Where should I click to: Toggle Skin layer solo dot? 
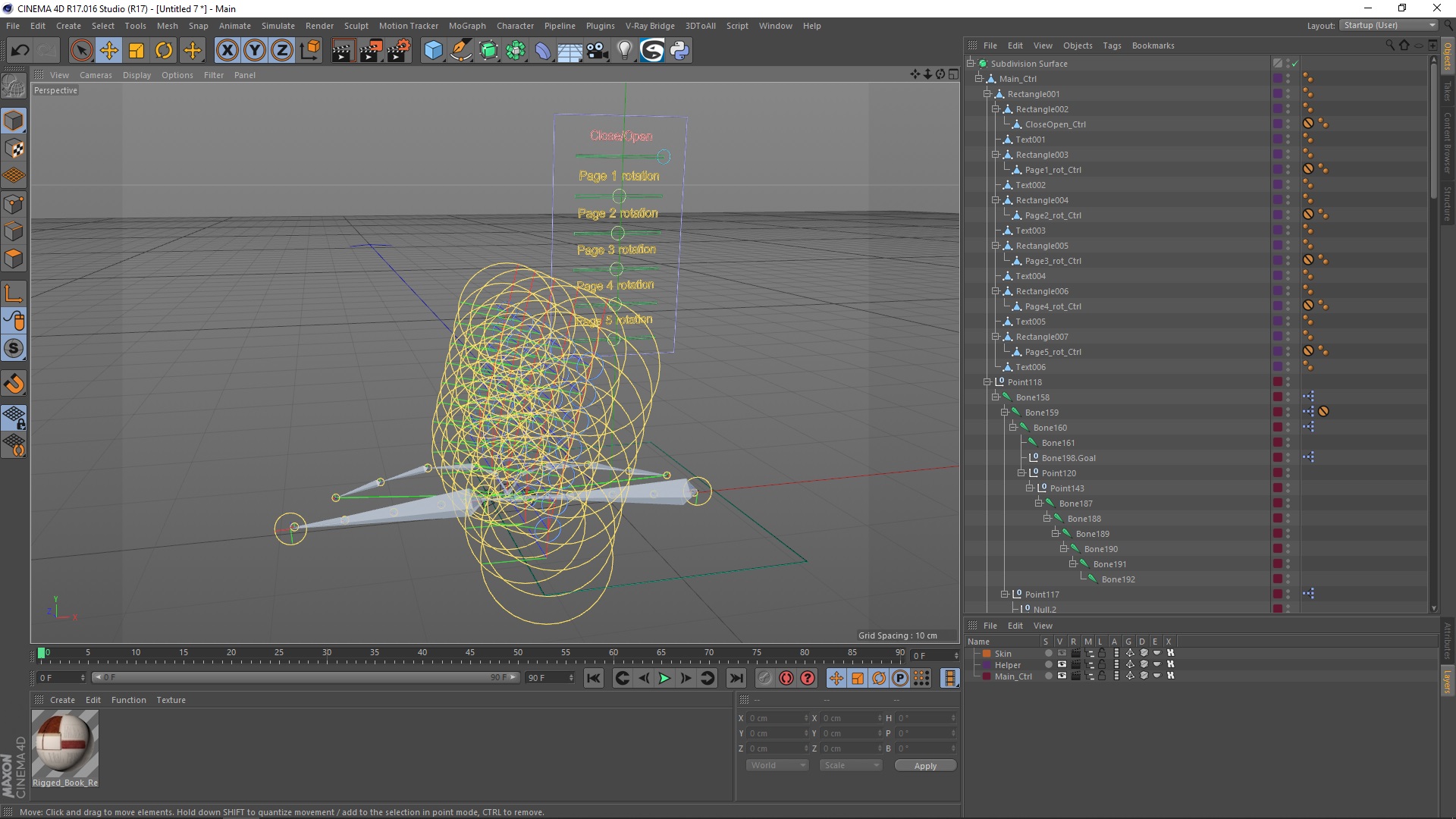coord(1048,653)
